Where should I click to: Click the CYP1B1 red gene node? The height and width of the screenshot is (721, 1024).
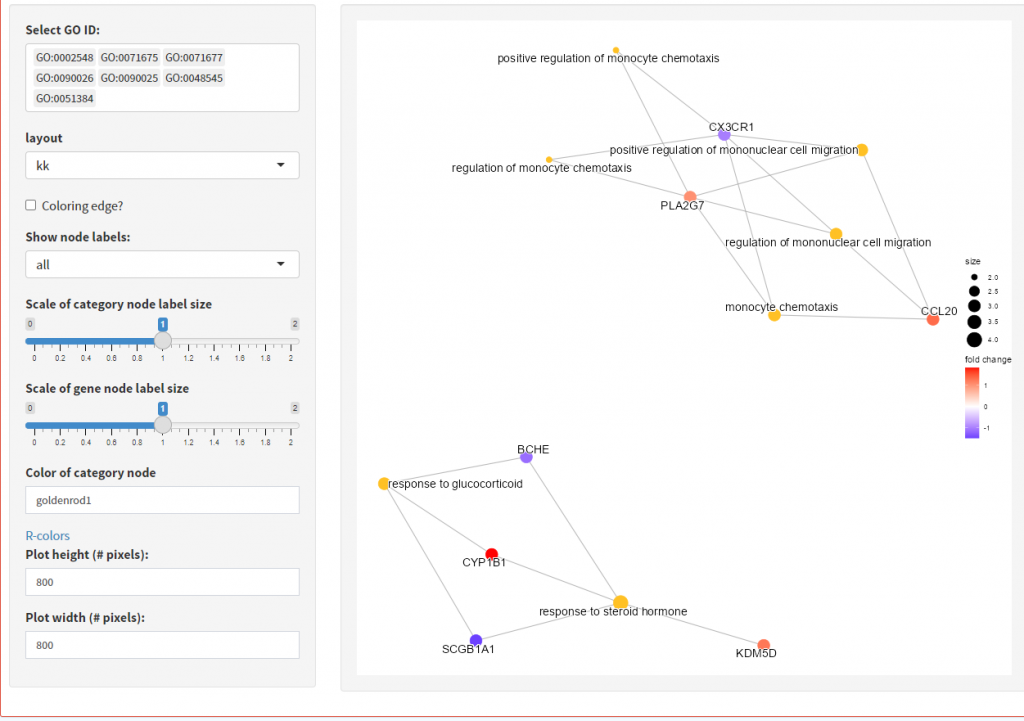coord(491,553)
